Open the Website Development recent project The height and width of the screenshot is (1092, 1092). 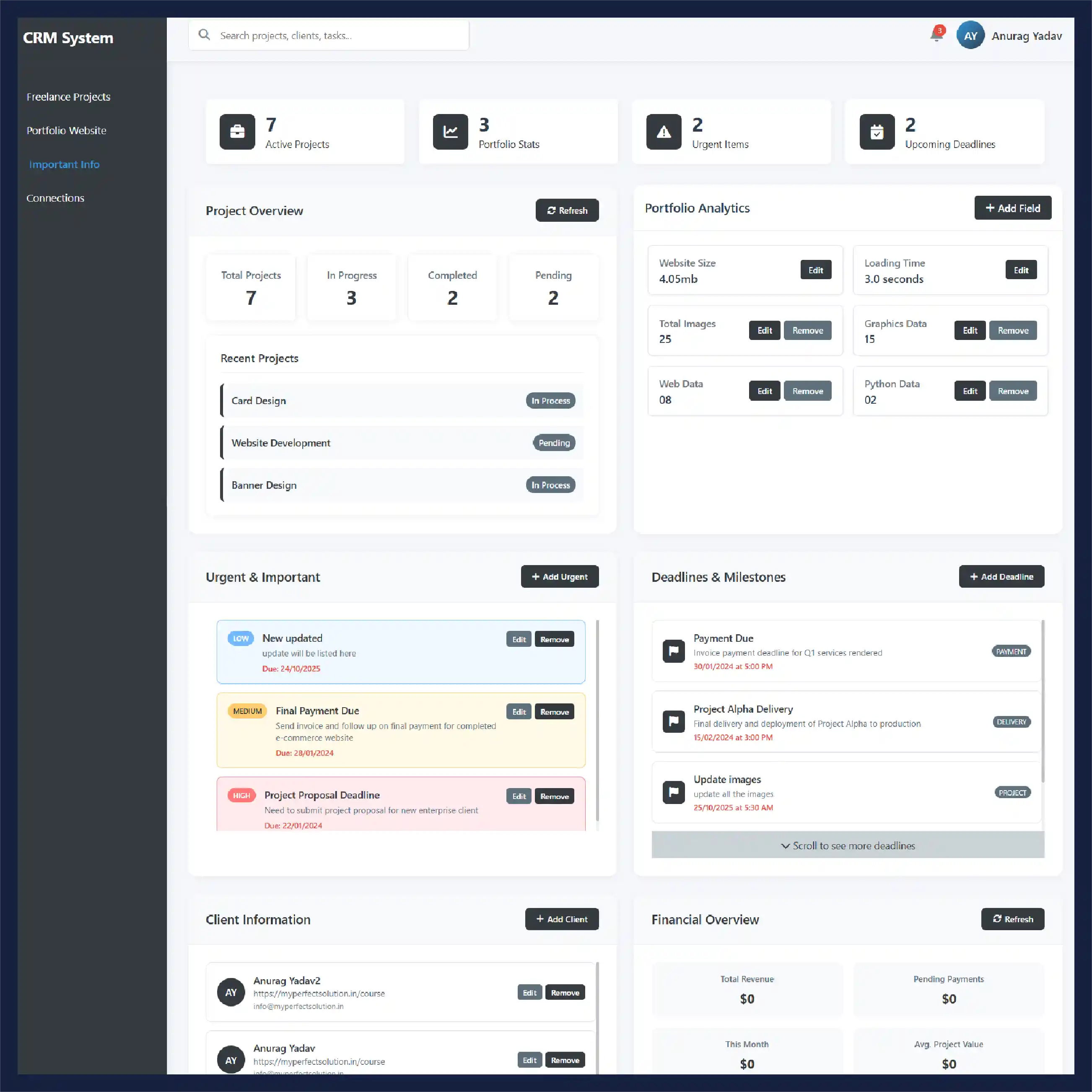click(402, 443)
